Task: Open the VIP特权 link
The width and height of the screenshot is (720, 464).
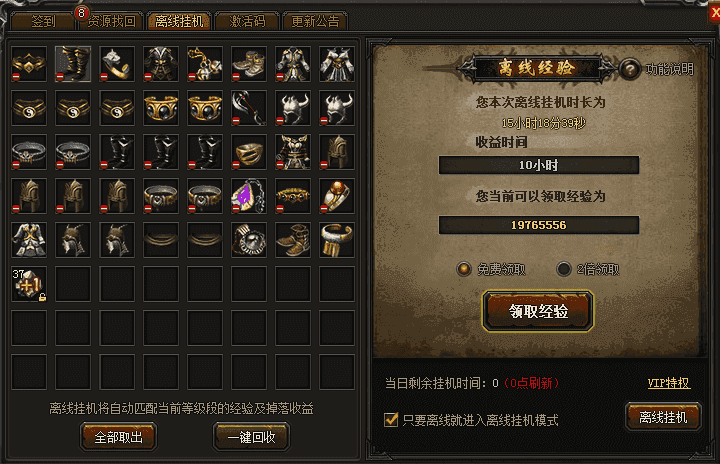Action: [669, 383]
